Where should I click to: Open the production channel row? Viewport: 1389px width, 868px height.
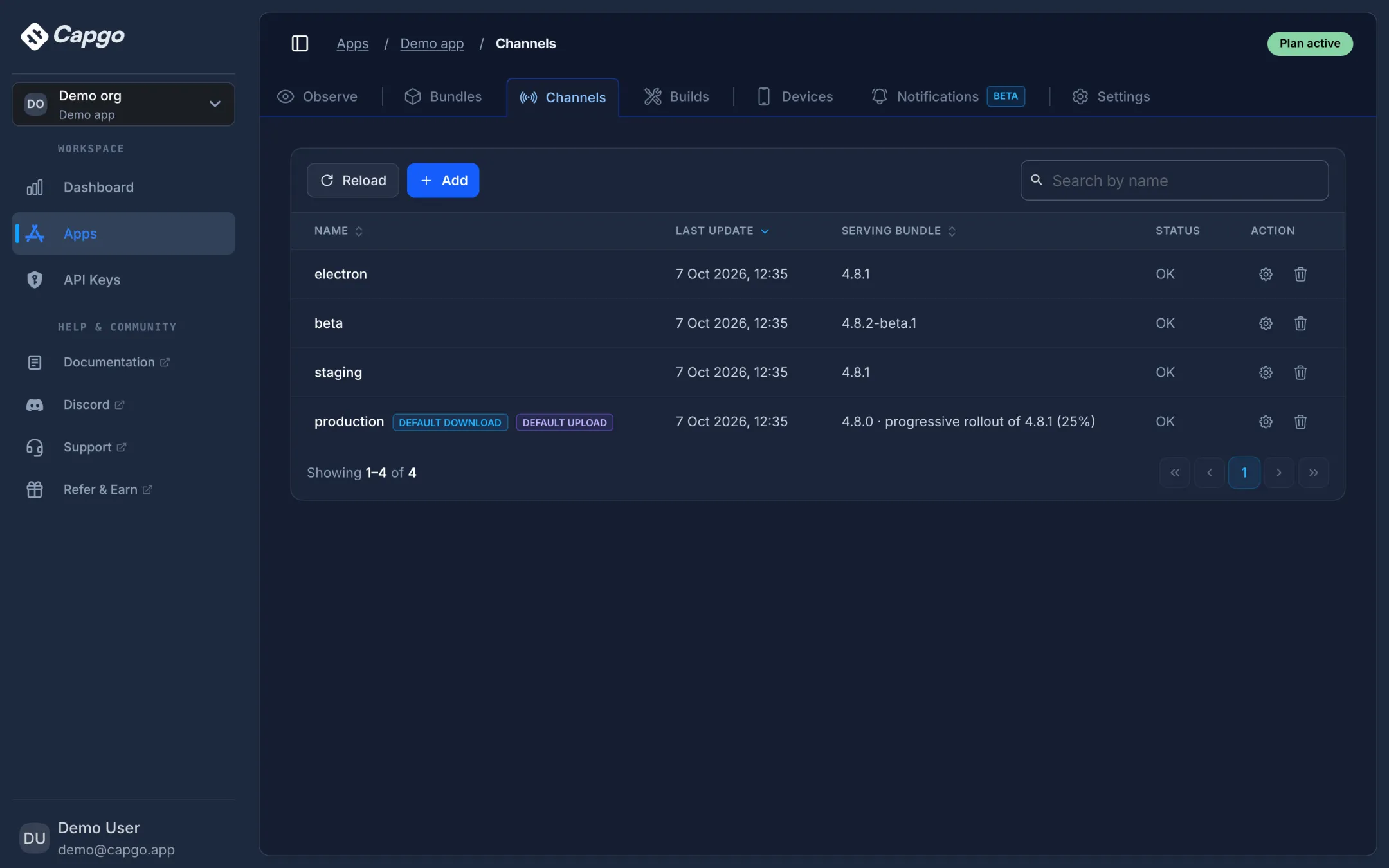818,422
